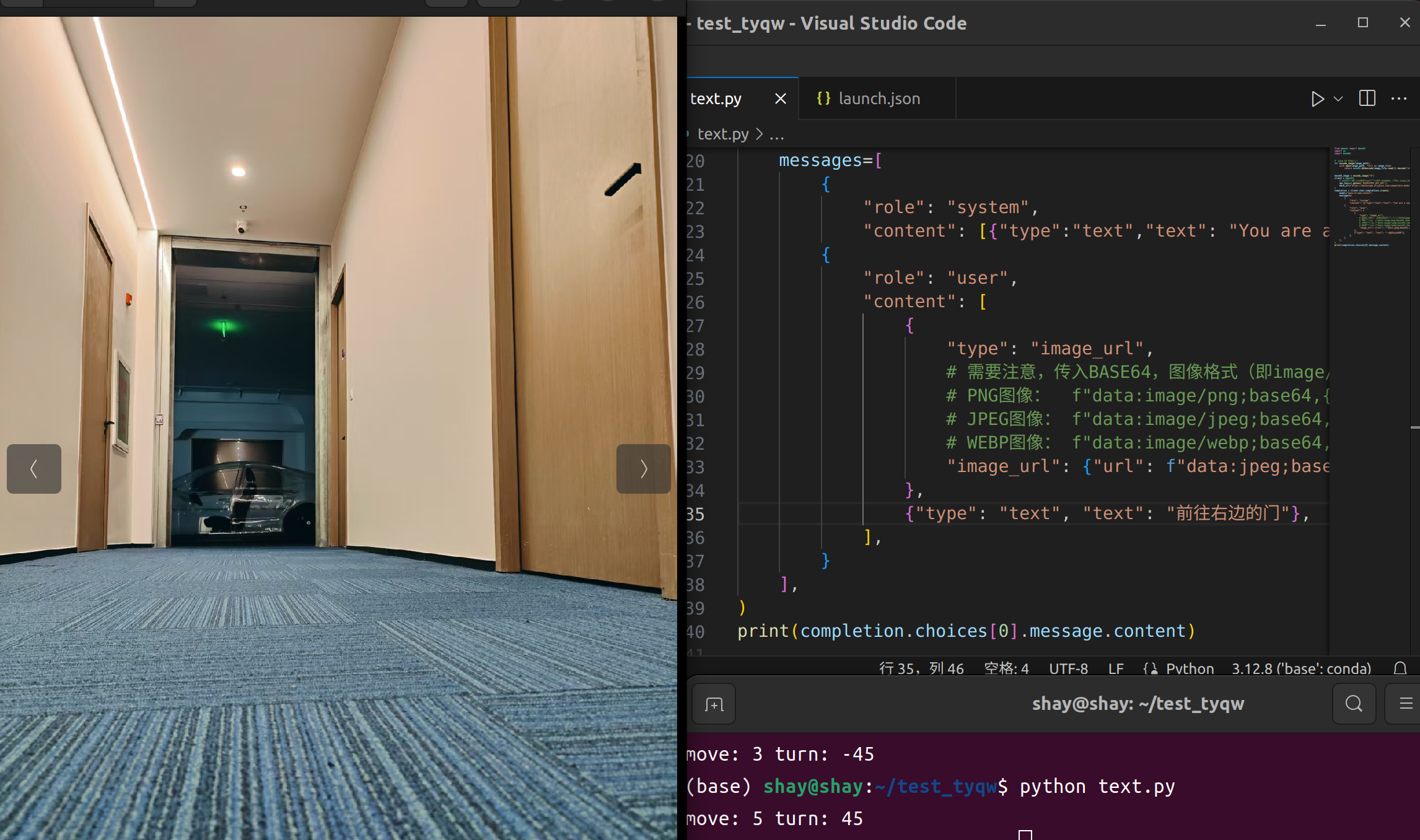Click the LF end-of-line selector
Viewport: 1420px width, 840px height.
[1116, 669]
